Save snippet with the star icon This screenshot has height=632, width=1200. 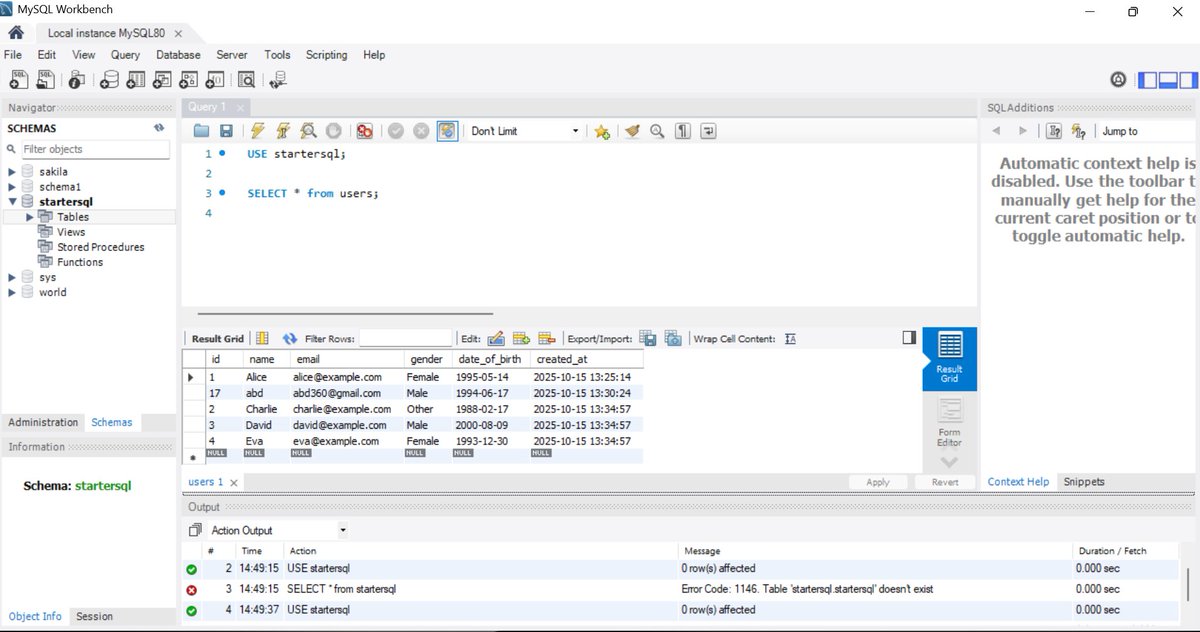click(x=601, y=131)
